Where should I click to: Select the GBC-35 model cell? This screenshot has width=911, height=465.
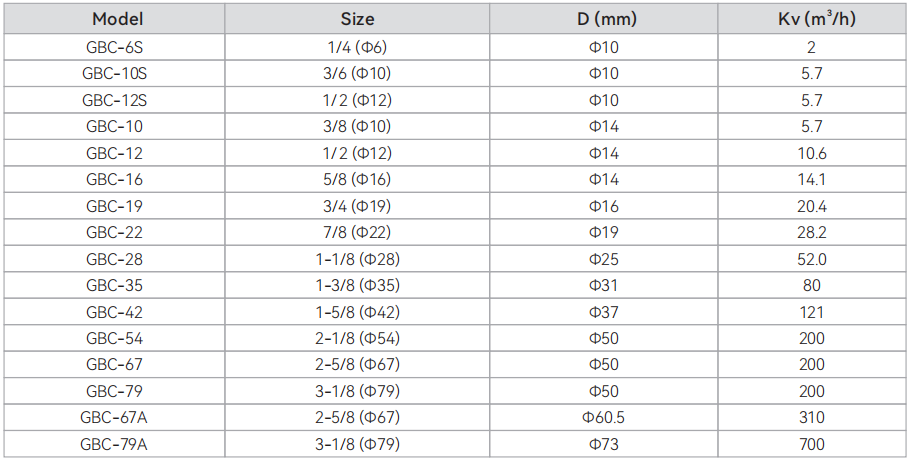tap(114, 285)
